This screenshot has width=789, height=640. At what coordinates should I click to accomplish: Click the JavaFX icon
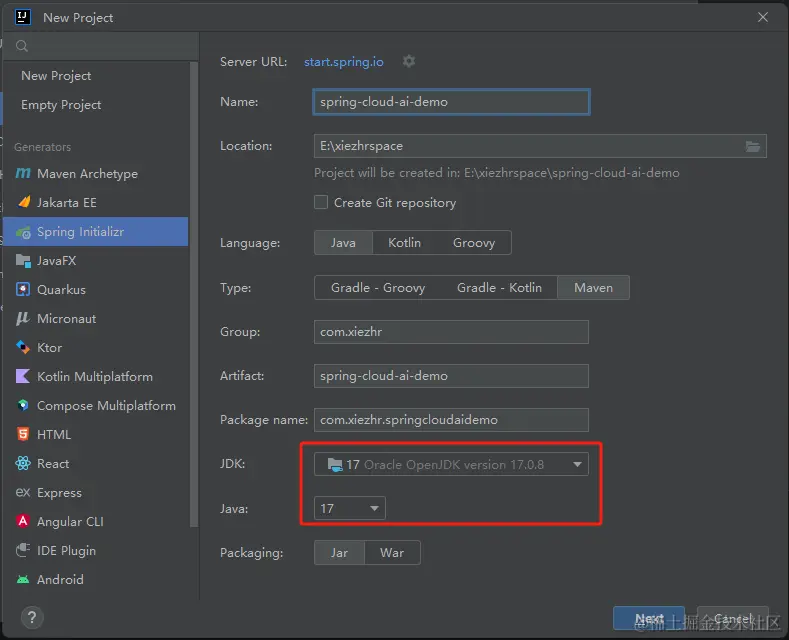23,261
